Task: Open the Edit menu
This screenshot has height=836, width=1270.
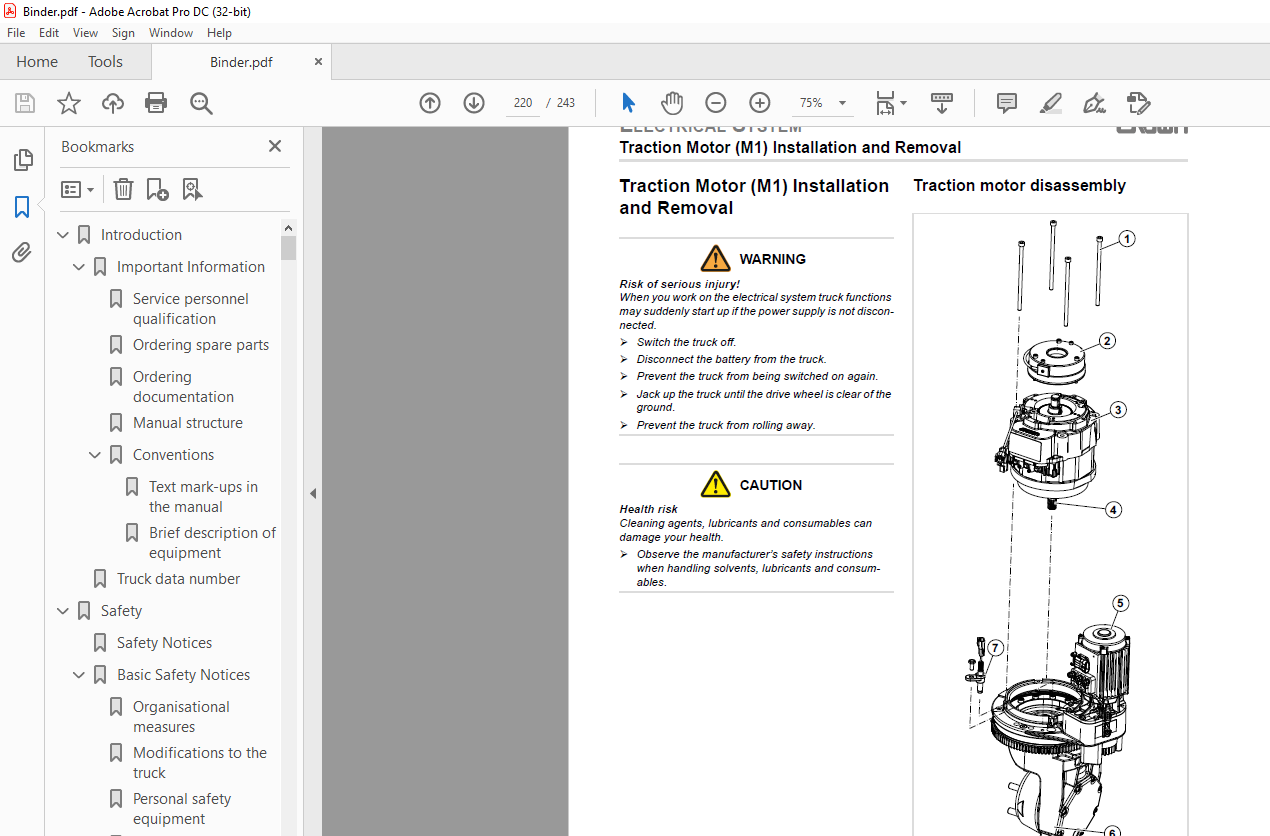Action: click(49, 33)
